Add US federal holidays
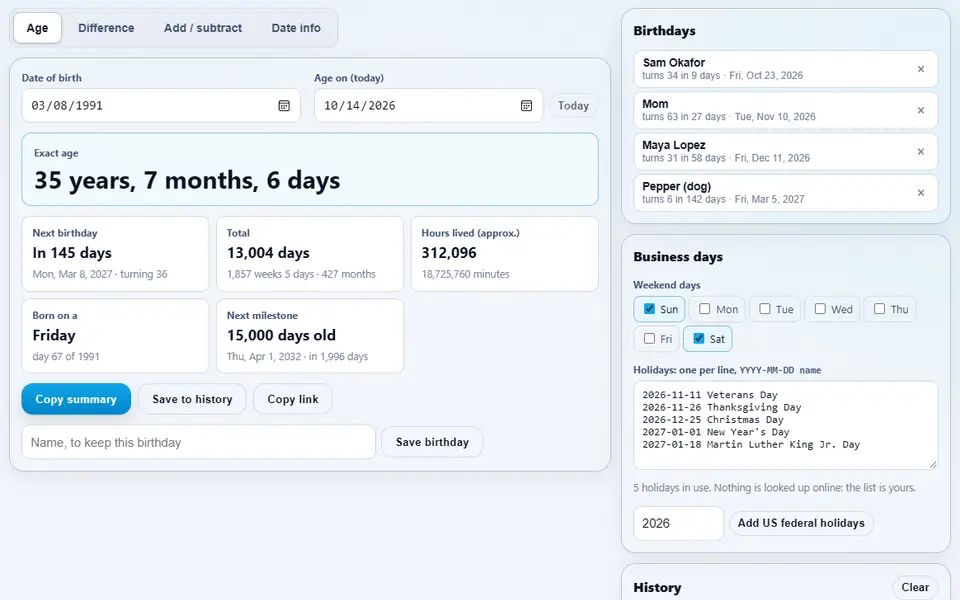Viewport: 960px width, 600px height. click(x=801, y=523)
